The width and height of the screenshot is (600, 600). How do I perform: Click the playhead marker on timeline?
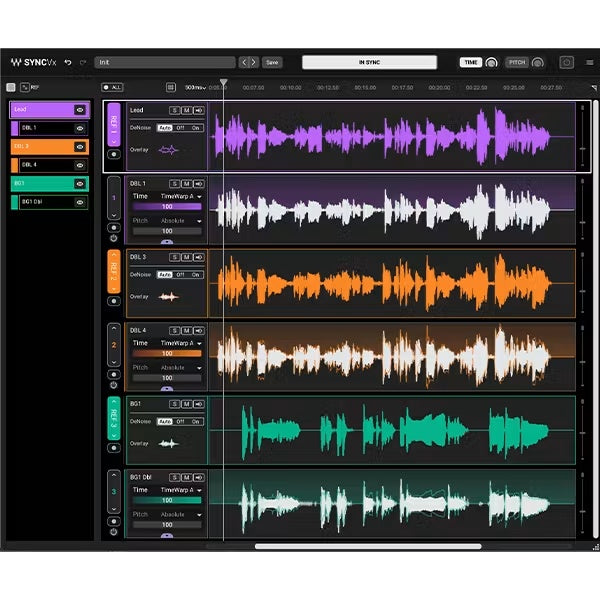223,82
